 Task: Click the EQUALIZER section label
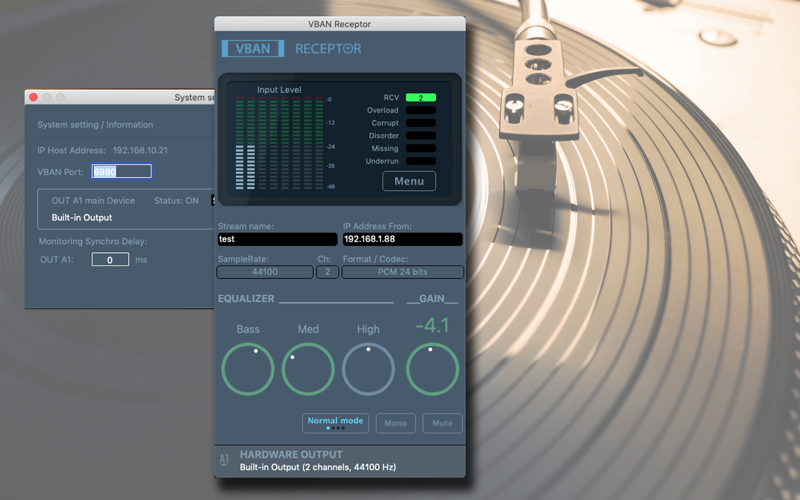click(x=246, y=299)
